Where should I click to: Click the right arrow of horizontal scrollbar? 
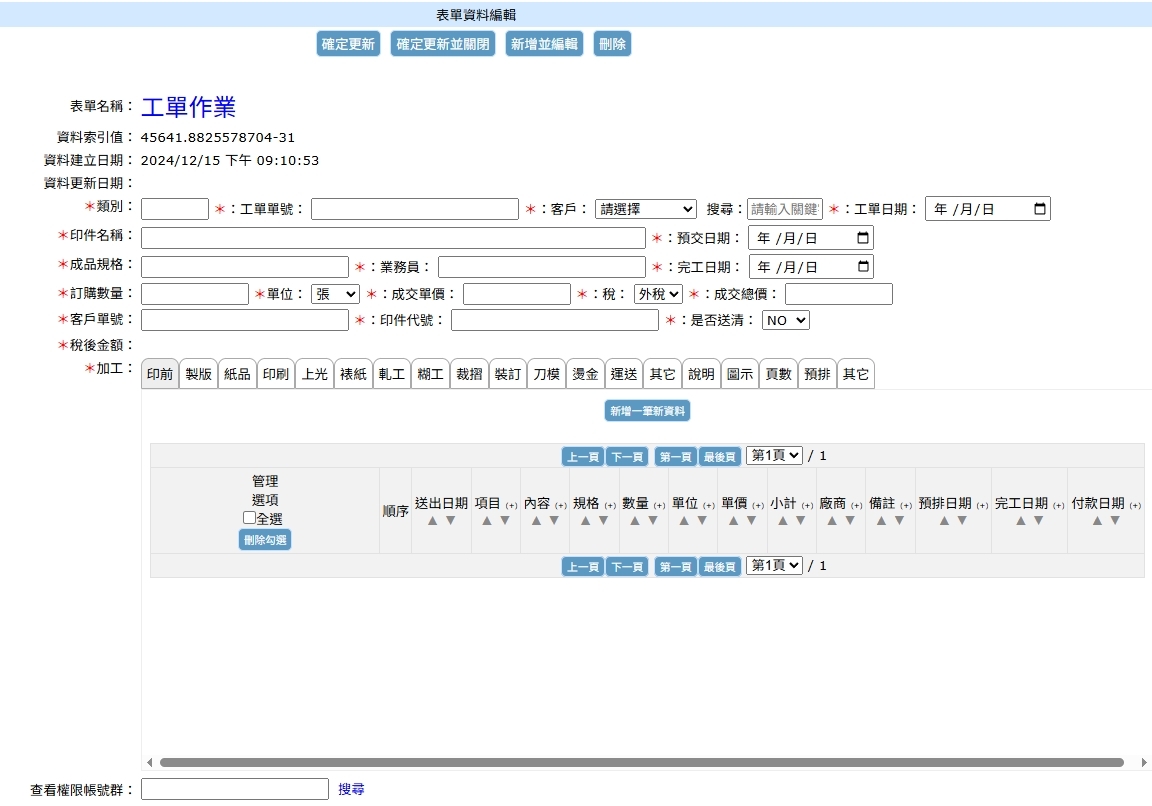(x=1144, y=763)
